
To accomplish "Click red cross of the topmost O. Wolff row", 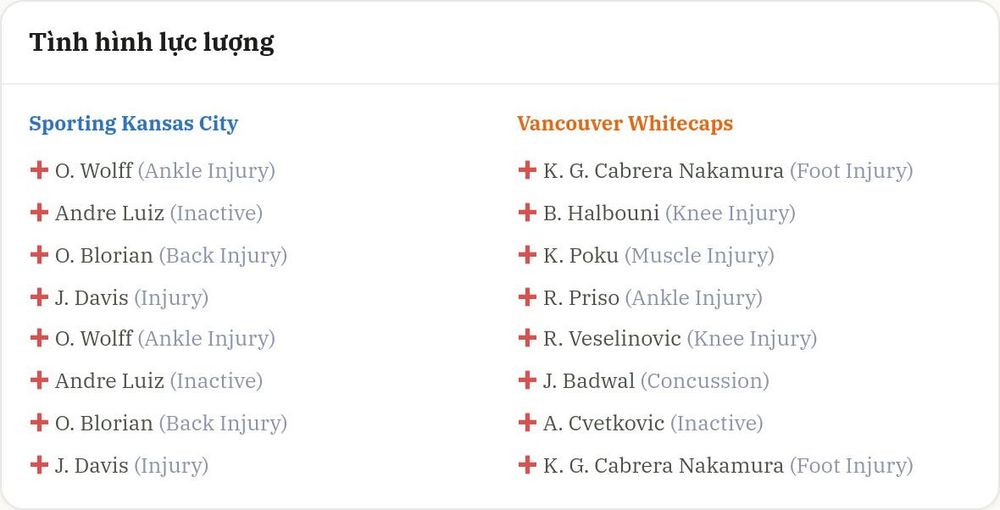I will pos(39,170).
